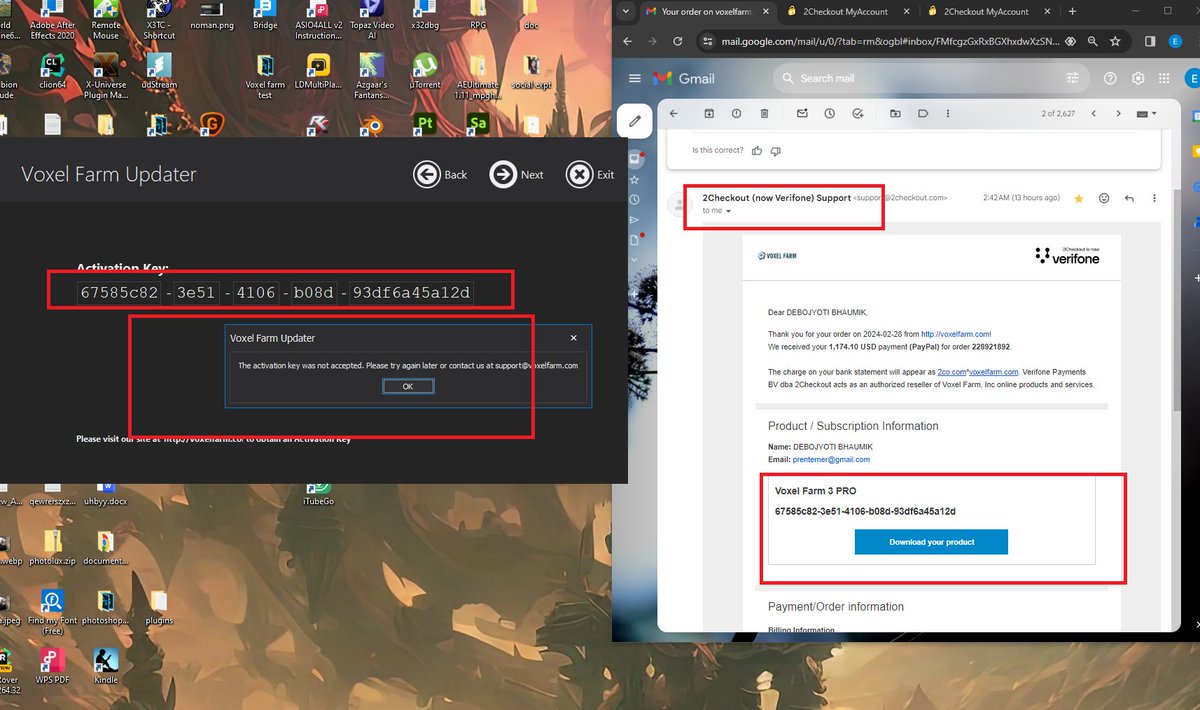Open a new Chrome tab
The image size is (1200, 710).
click(1072, 11)
